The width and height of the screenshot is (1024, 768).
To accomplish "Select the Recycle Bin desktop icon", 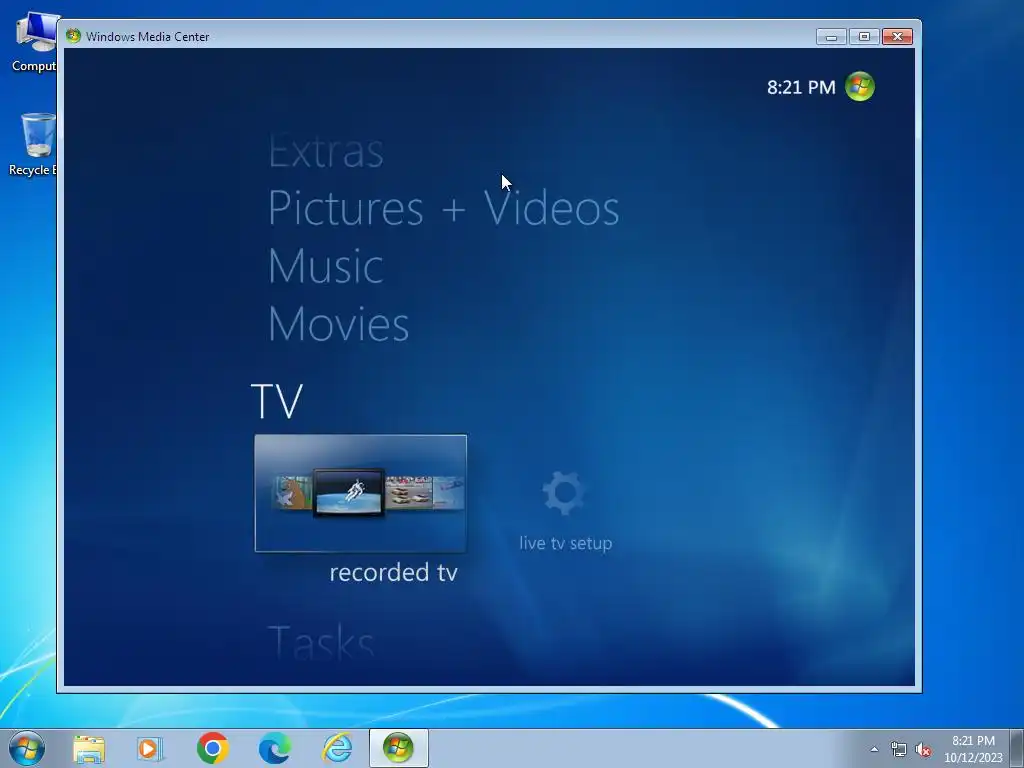I will point(34,144).
